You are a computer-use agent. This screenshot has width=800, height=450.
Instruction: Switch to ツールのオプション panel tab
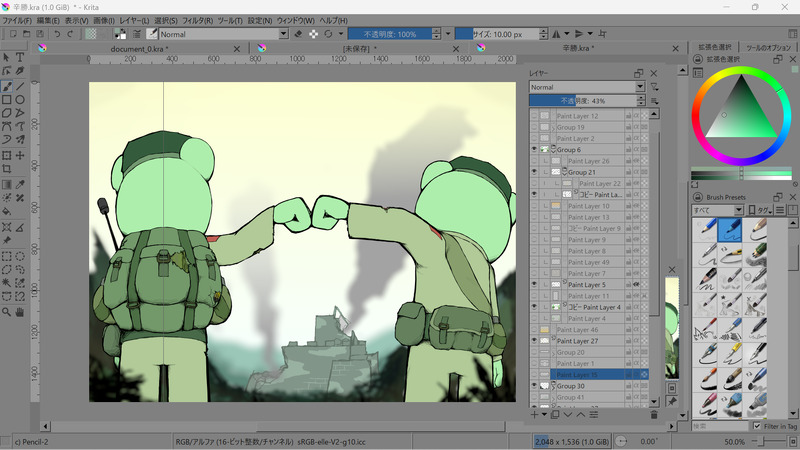click(768, 48)
